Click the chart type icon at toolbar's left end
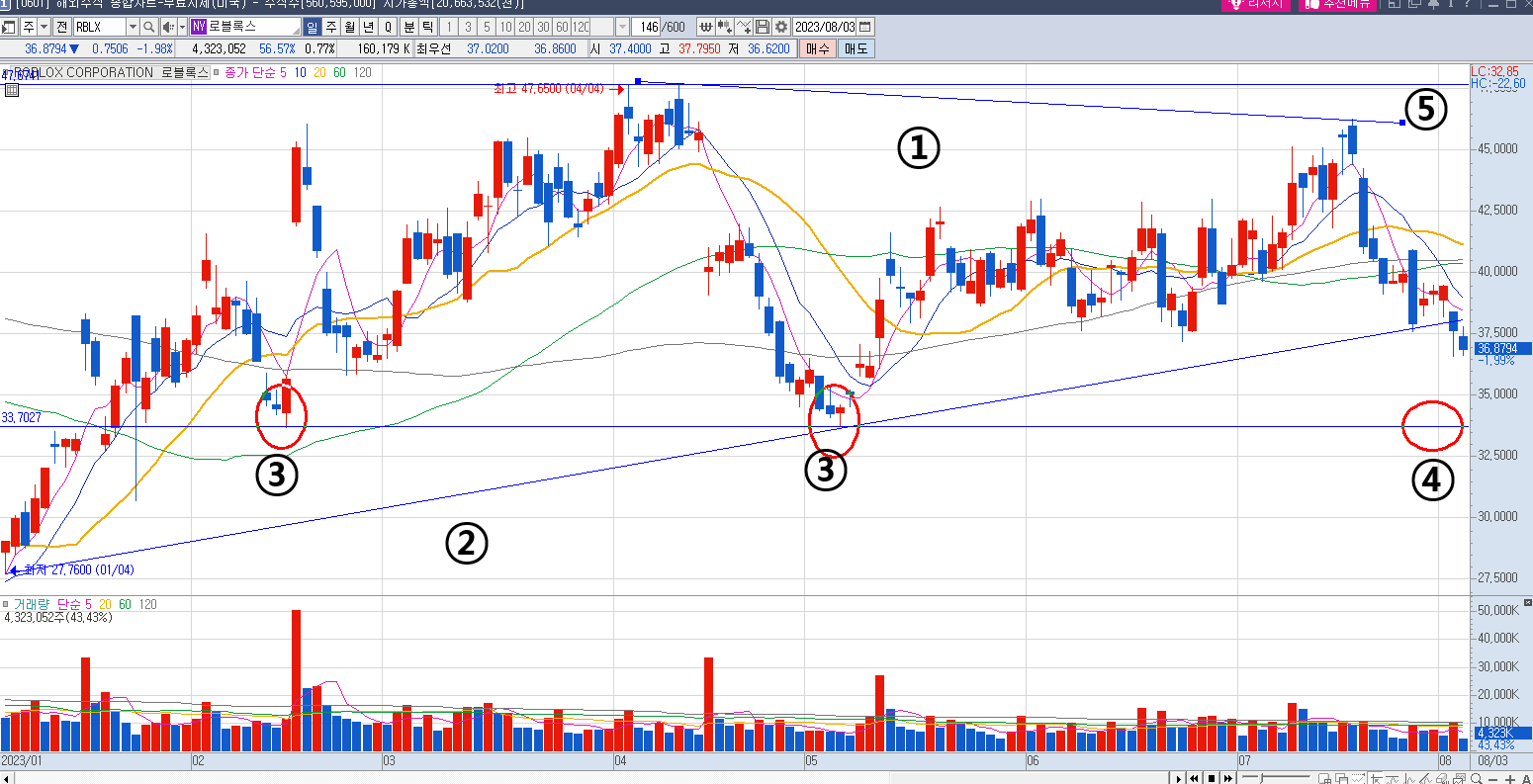Viewport: 1533px width, 784px height. point(11,27)
